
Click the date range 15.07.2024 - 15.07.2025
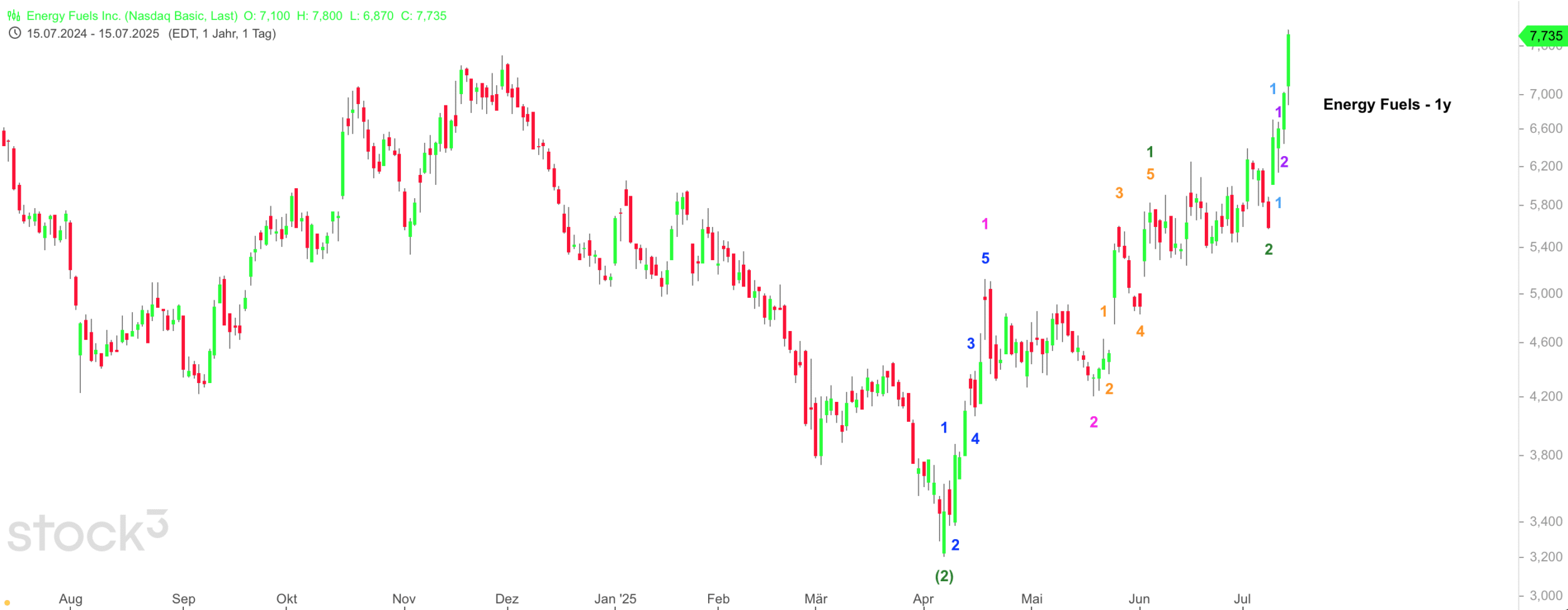click(93, 33)
